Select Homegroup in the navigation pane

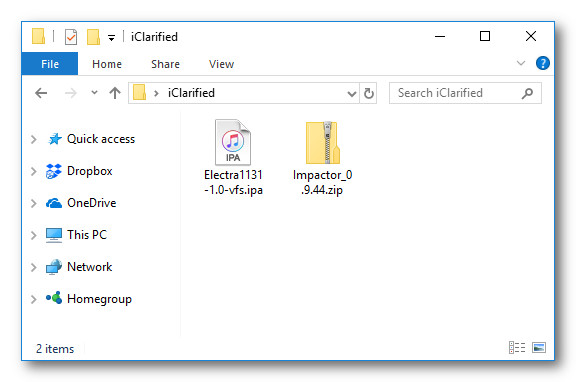(x=99, y=299)
